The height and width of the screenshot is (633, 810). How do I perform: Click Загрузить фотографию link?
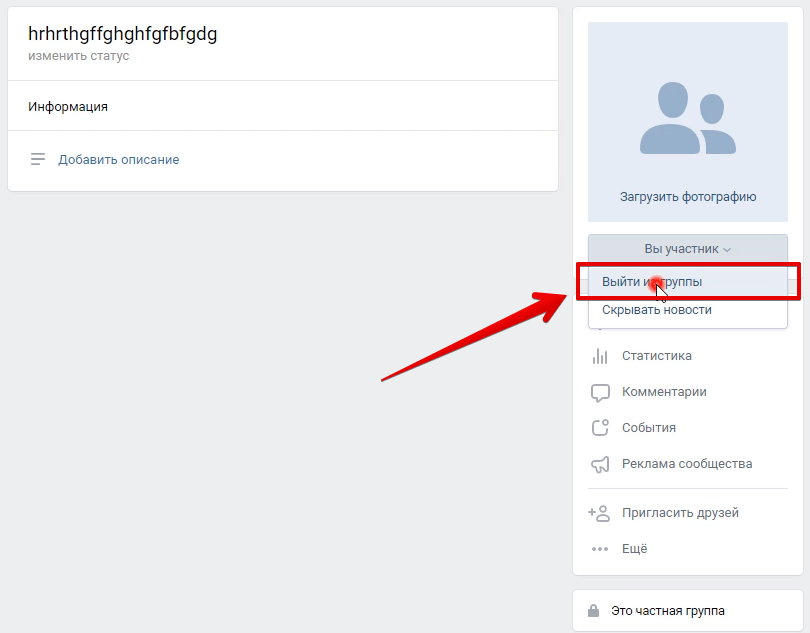(x=688, y=197)
